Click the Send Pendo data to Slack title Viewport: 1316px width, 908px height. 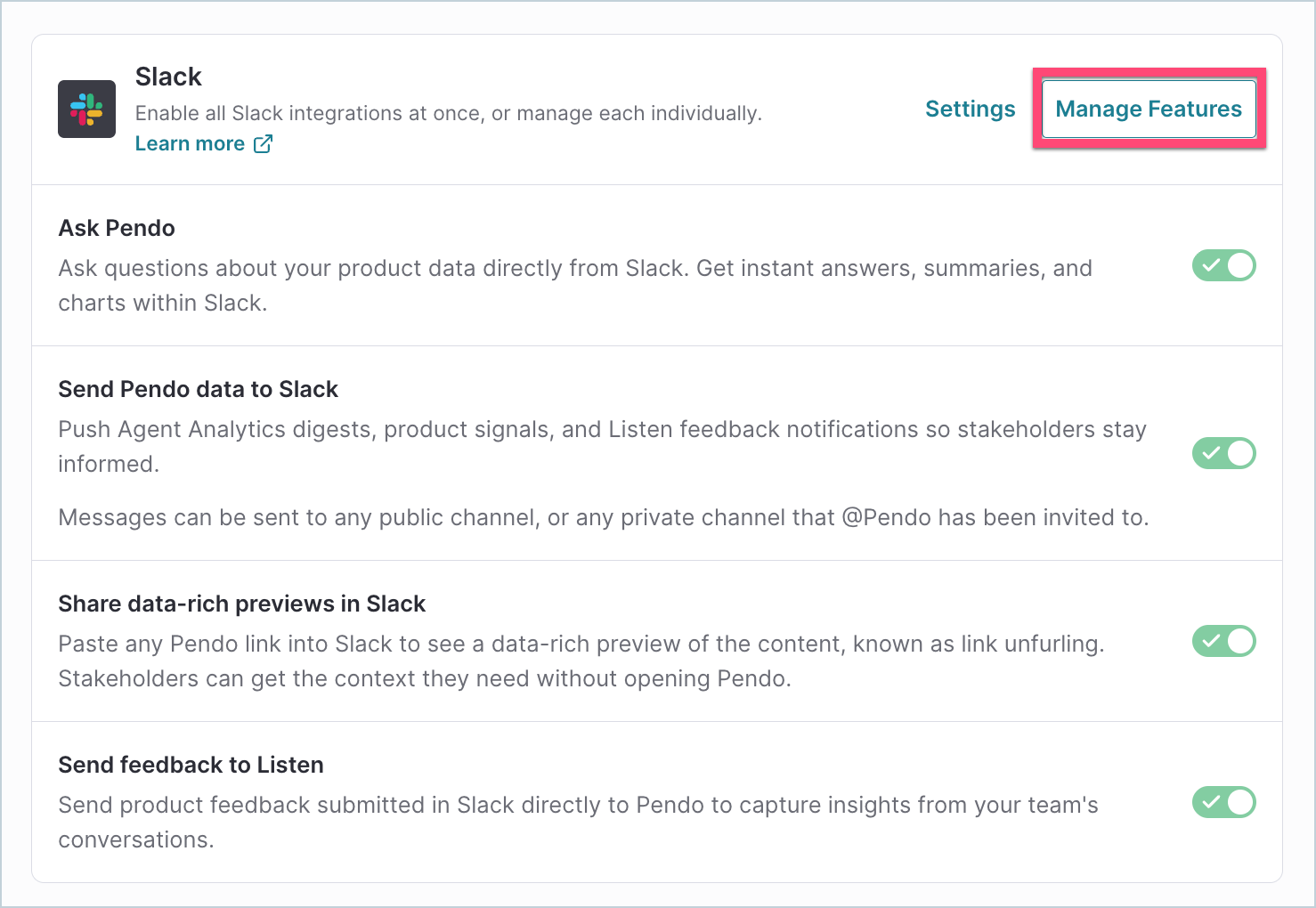[199, 389]
